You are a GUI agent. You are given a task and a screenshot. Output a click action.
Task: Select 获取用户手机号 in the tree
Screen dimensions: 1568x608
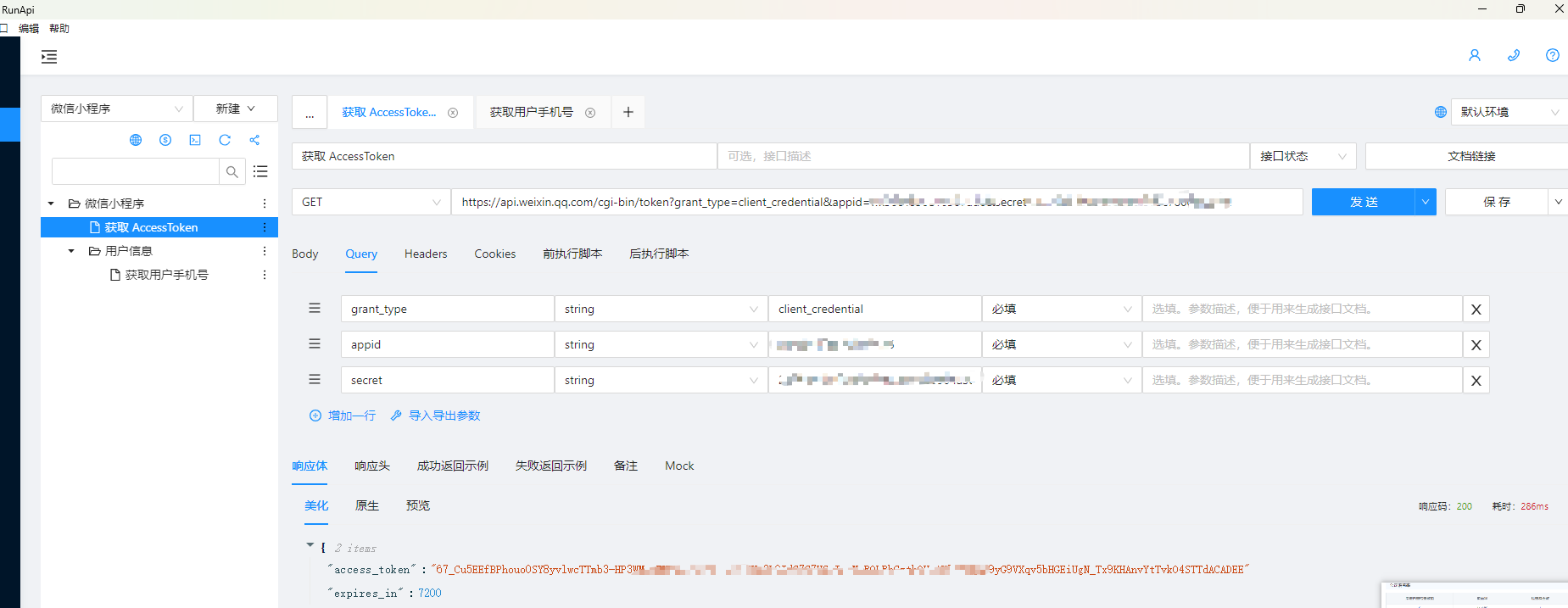click(x=166, y=275)
